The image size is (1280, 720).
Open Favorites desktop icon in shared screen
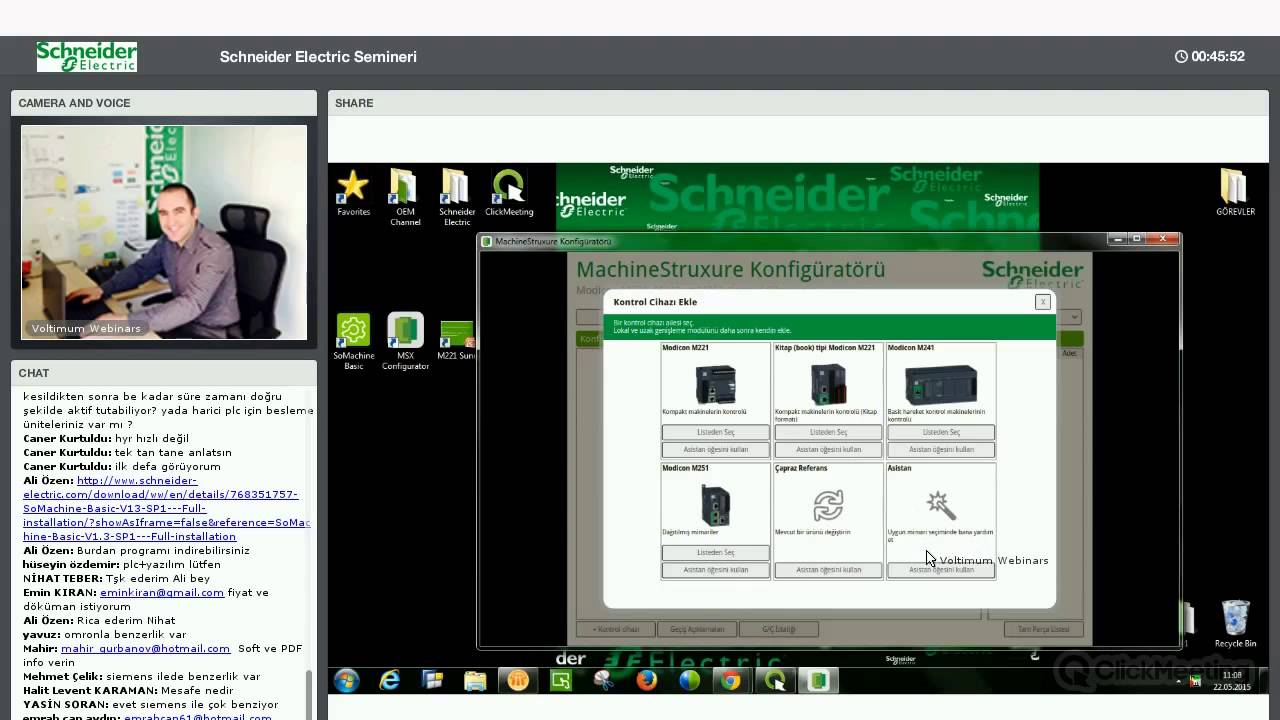[353, 192]
